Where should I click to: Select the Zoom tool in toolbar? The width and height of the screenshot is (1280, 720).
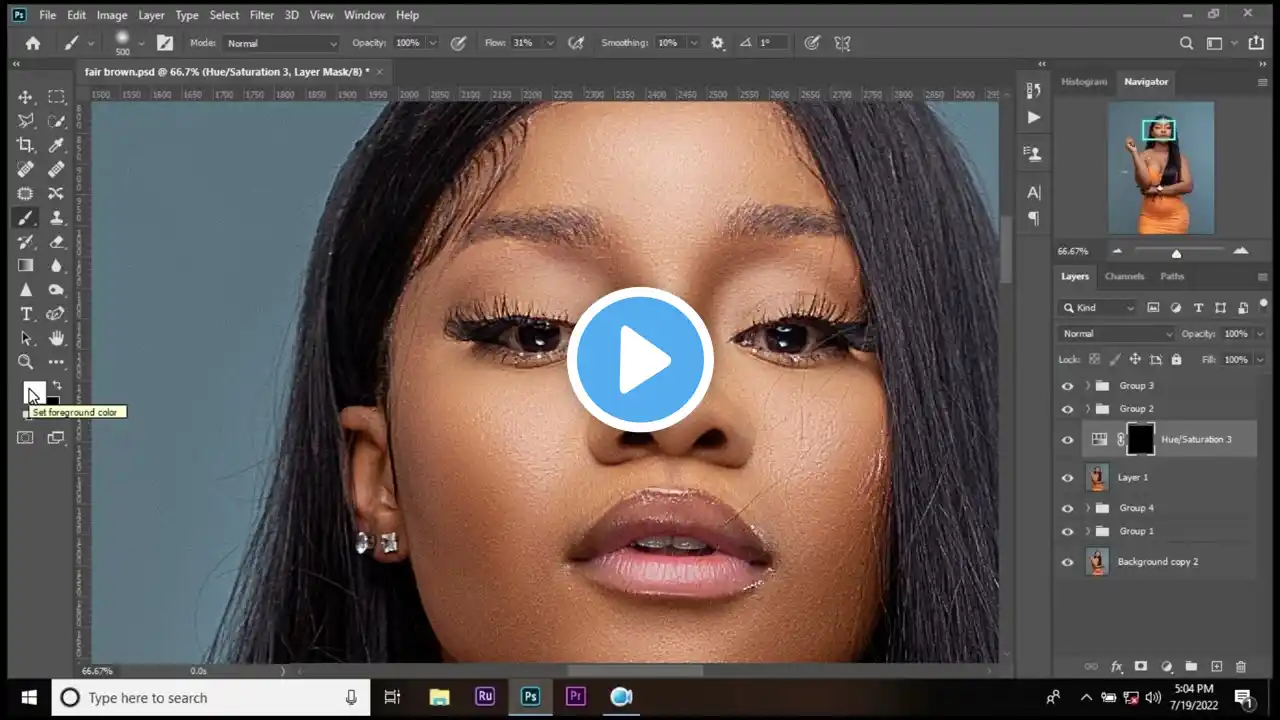tap(26, 362)
